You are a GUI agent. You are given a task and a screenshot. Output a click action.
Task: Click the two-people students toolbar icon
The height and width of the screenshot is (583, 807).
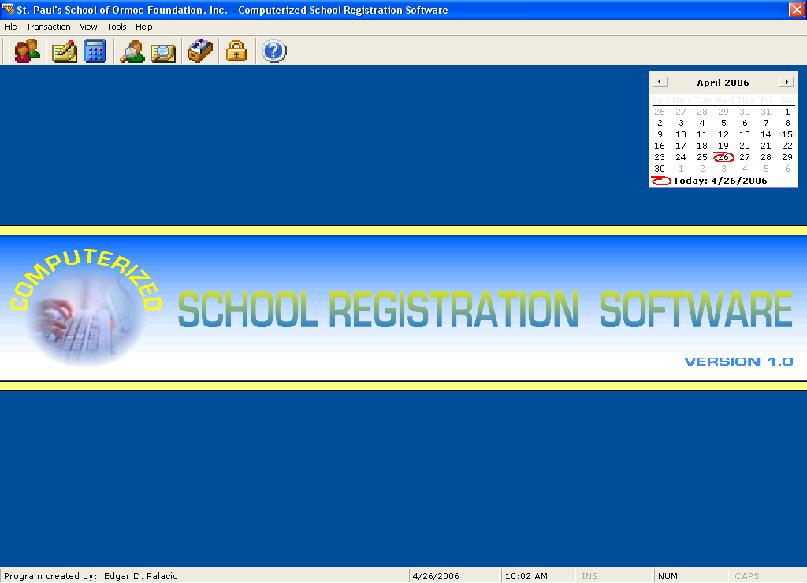point(27,51)
